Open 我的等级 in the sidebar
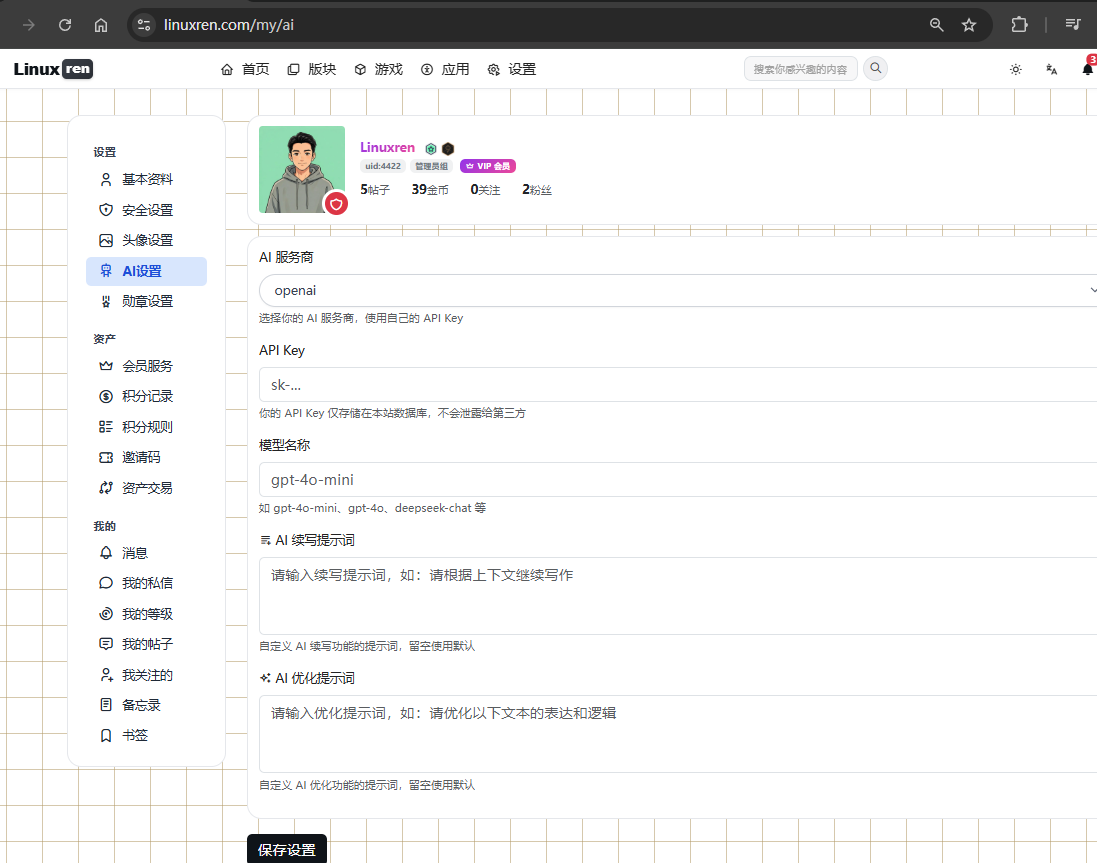The width and height of the screenshot is (1097, 863). point(146,614)
